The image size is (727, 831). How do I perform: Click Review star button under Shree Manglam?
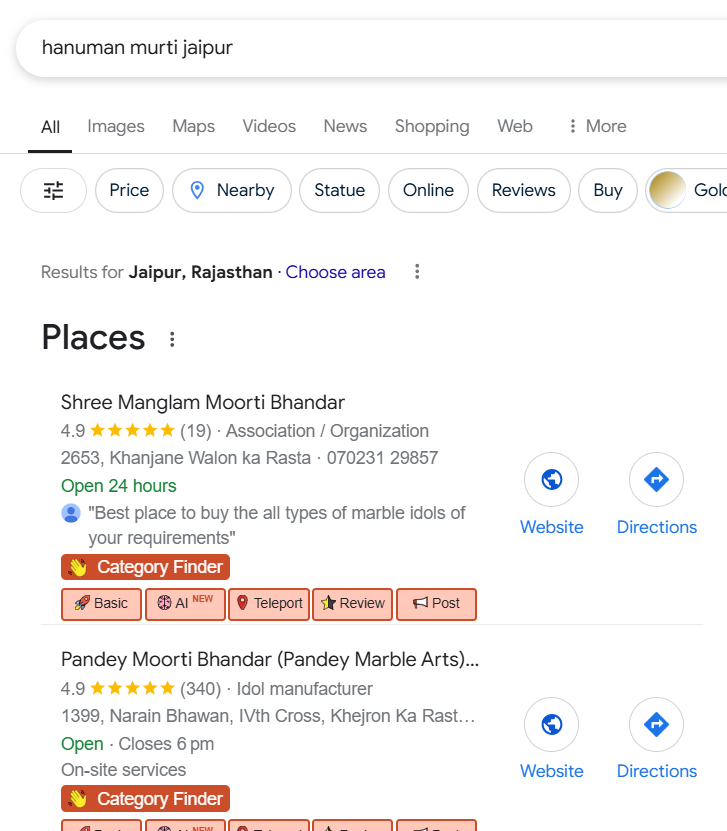[x=352, y=604]
